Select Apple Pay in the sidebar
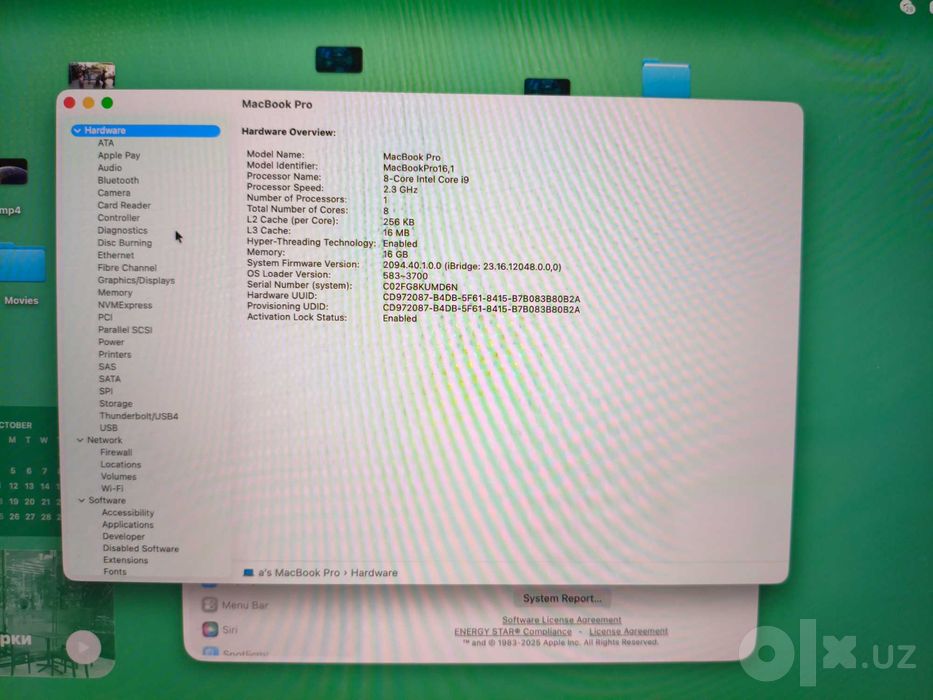Screen dimensions: 933x700 pyautogui.click(x=118, y=155)
